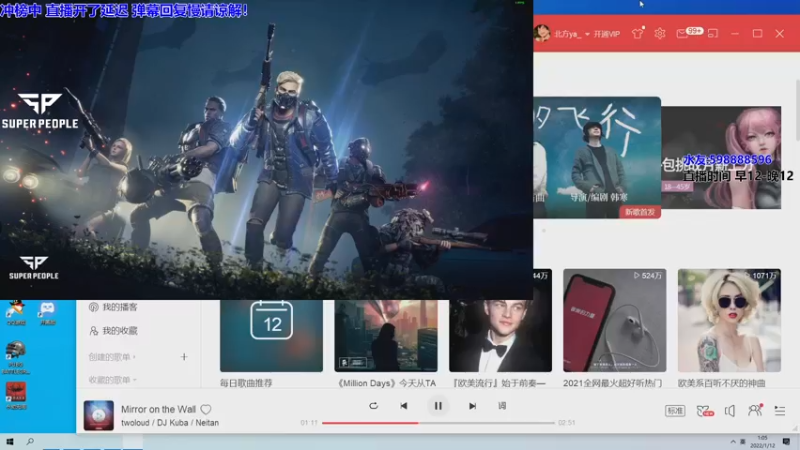Add a new playlist with plus icon
The image size is (800, 450).
184,357
